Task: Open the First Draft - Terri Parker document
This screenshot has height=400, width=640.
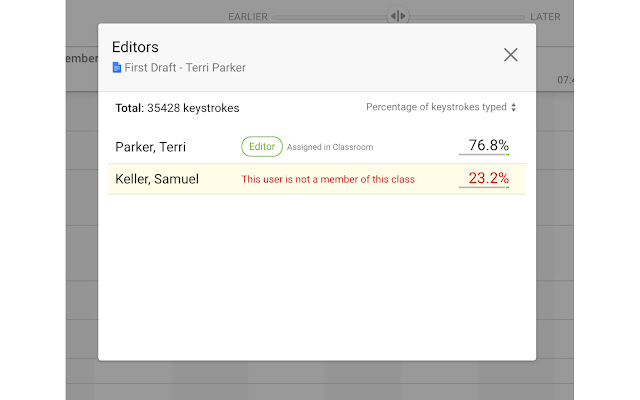Action: 185,68
